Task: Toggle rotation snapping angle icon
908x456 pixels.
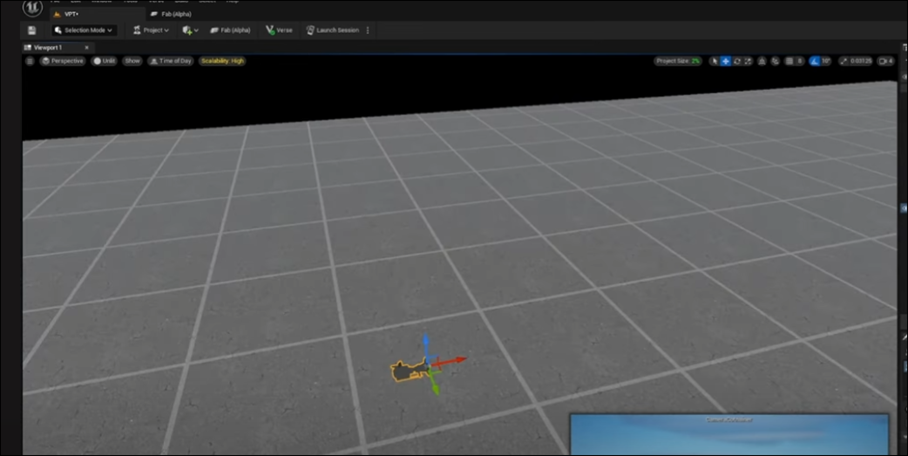Action: tap(815, 61)
